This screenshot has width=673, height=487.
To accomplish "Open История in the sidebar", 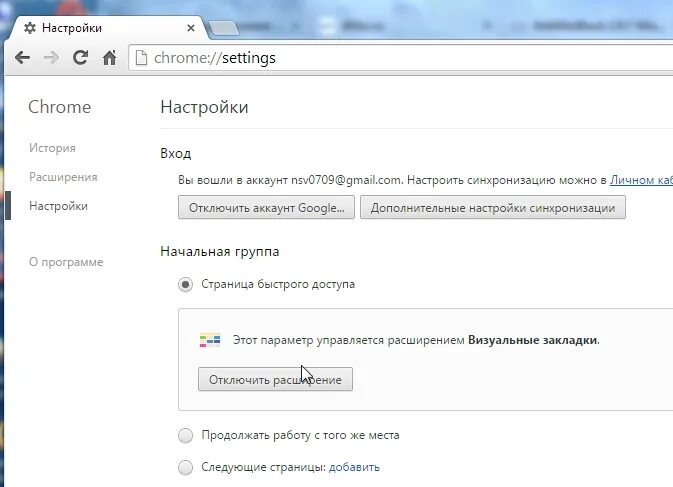I will [x=52, y=148].
